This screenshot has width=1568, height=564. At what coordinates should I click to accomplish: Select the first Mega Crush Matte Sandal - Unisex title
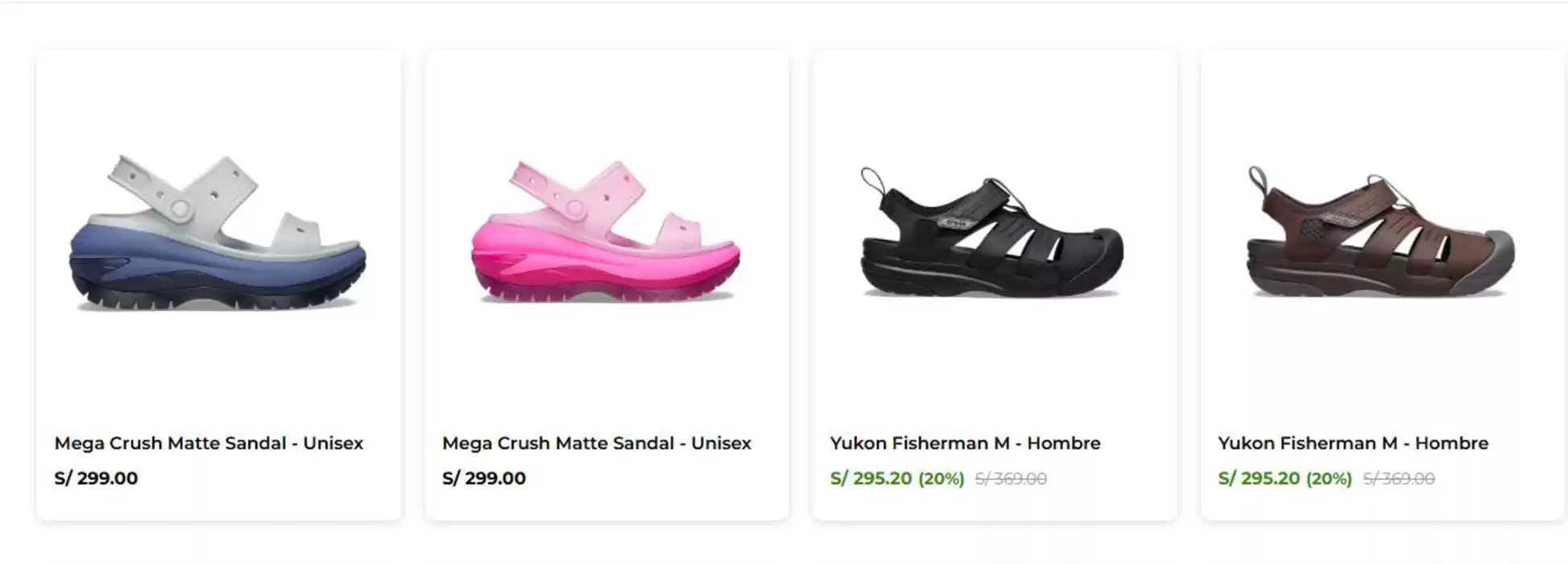(x=208, y=442)
